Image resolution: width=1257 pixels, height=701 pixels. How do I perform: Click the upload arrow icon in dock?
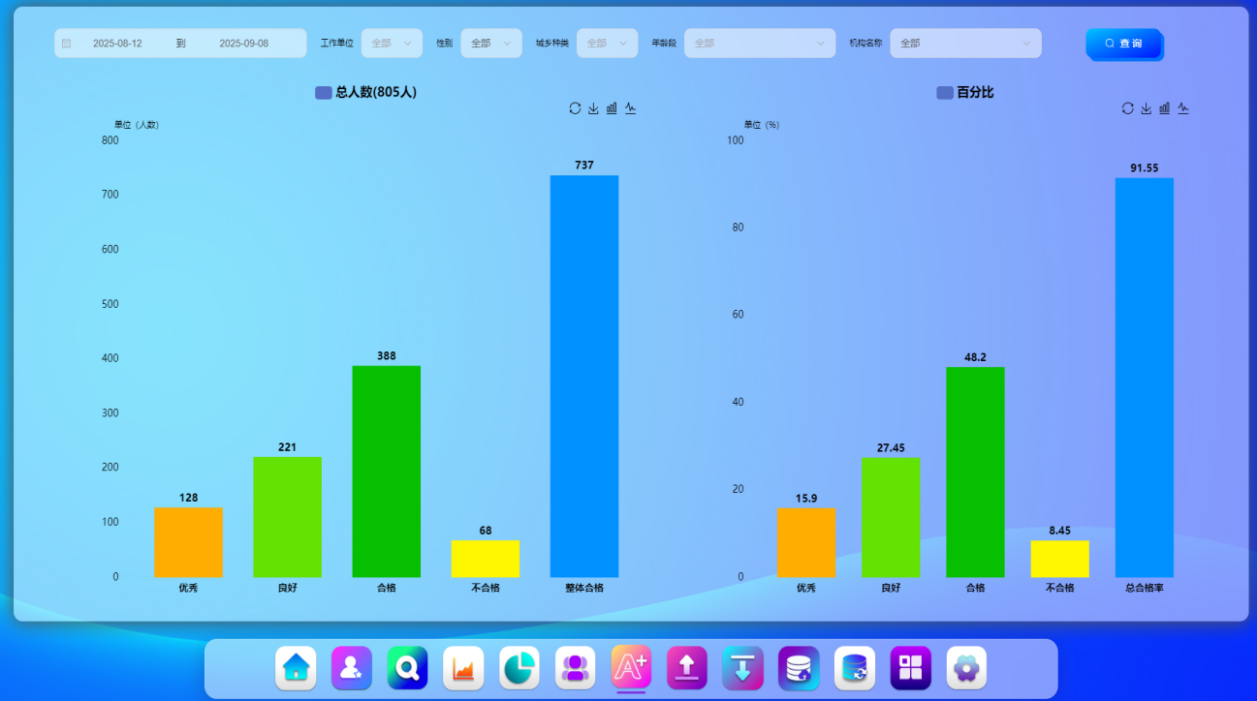coord(687,668)
